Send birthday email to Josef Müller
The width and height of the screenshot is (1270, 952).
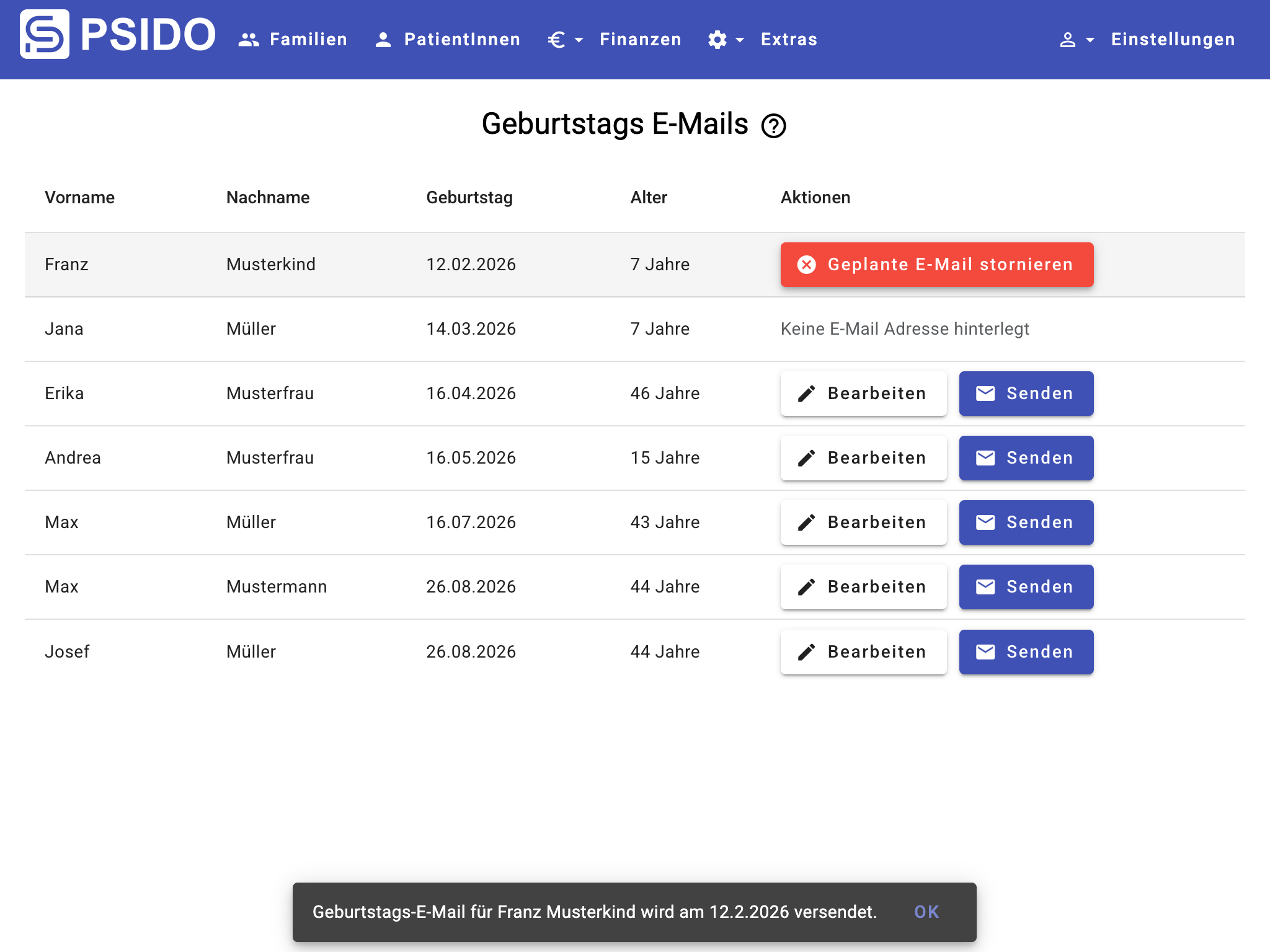pos(1026,651)
